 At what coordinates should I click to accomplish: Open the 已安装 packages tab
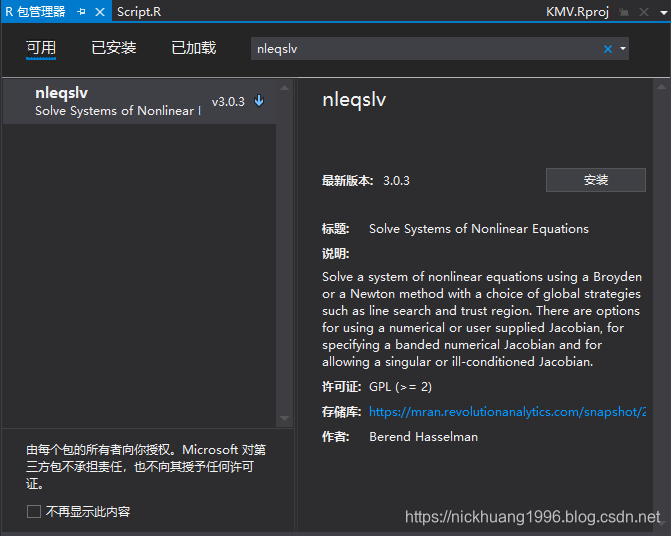pos(114,48)
